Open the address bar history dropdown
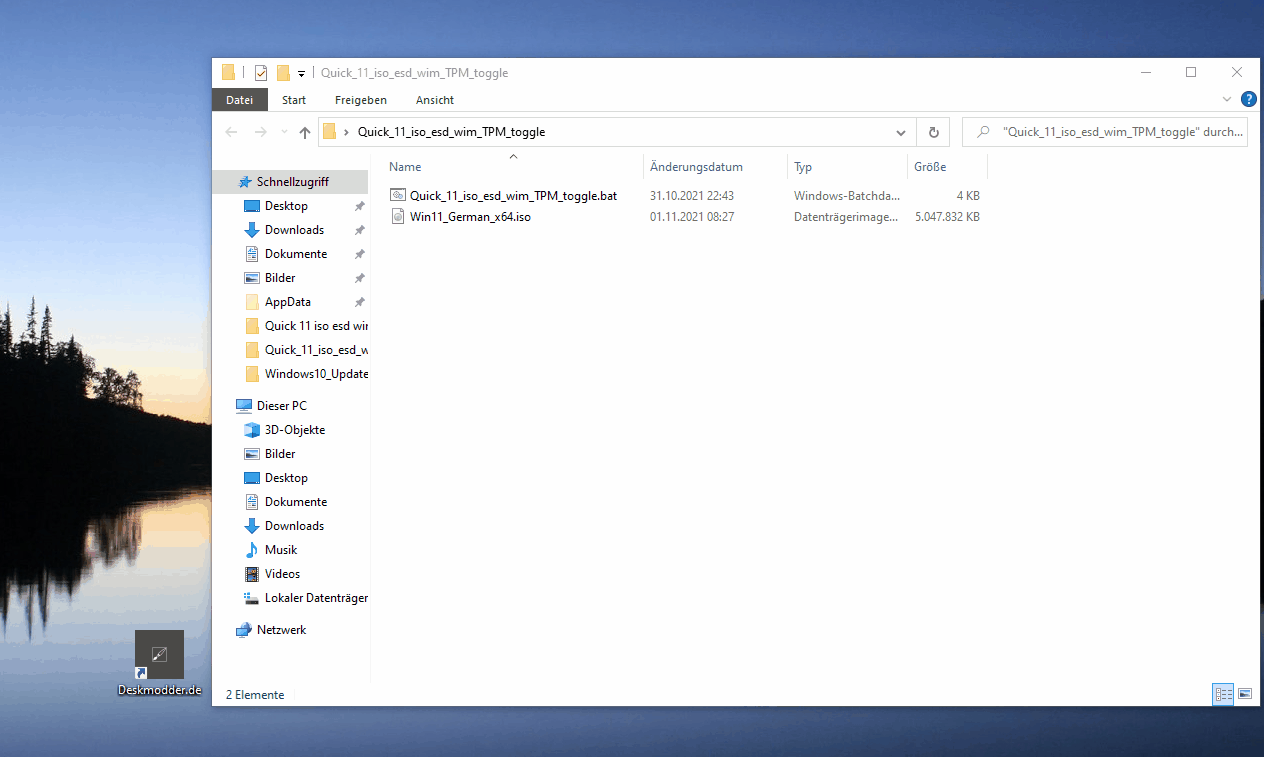 (x=901, y=132)
